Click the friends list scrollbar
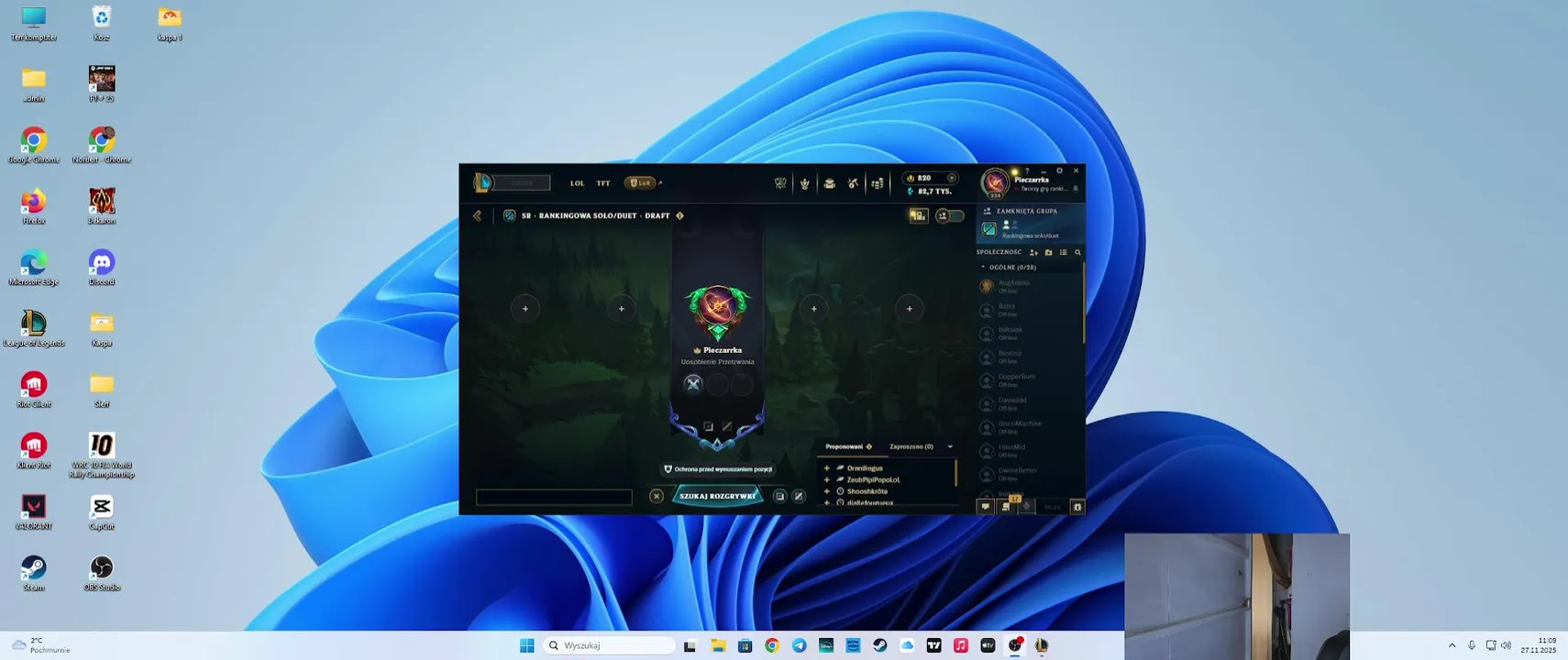This screenshot has width=1568, height=660. pos(1084,302)
